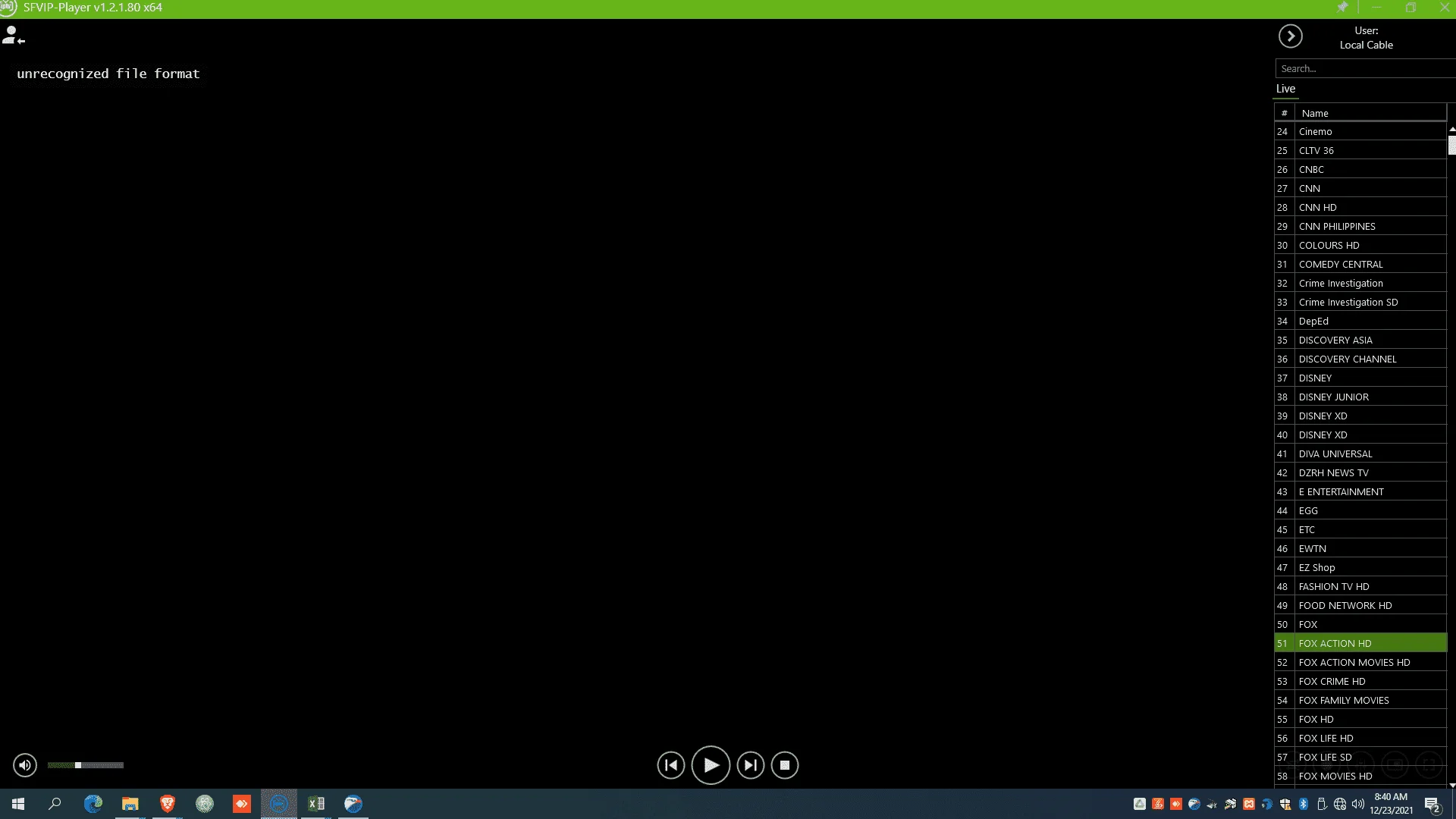This screenshot has width=1456, height=819.
Task: Open Brave browser from taskbar
Action: point(168,804)
